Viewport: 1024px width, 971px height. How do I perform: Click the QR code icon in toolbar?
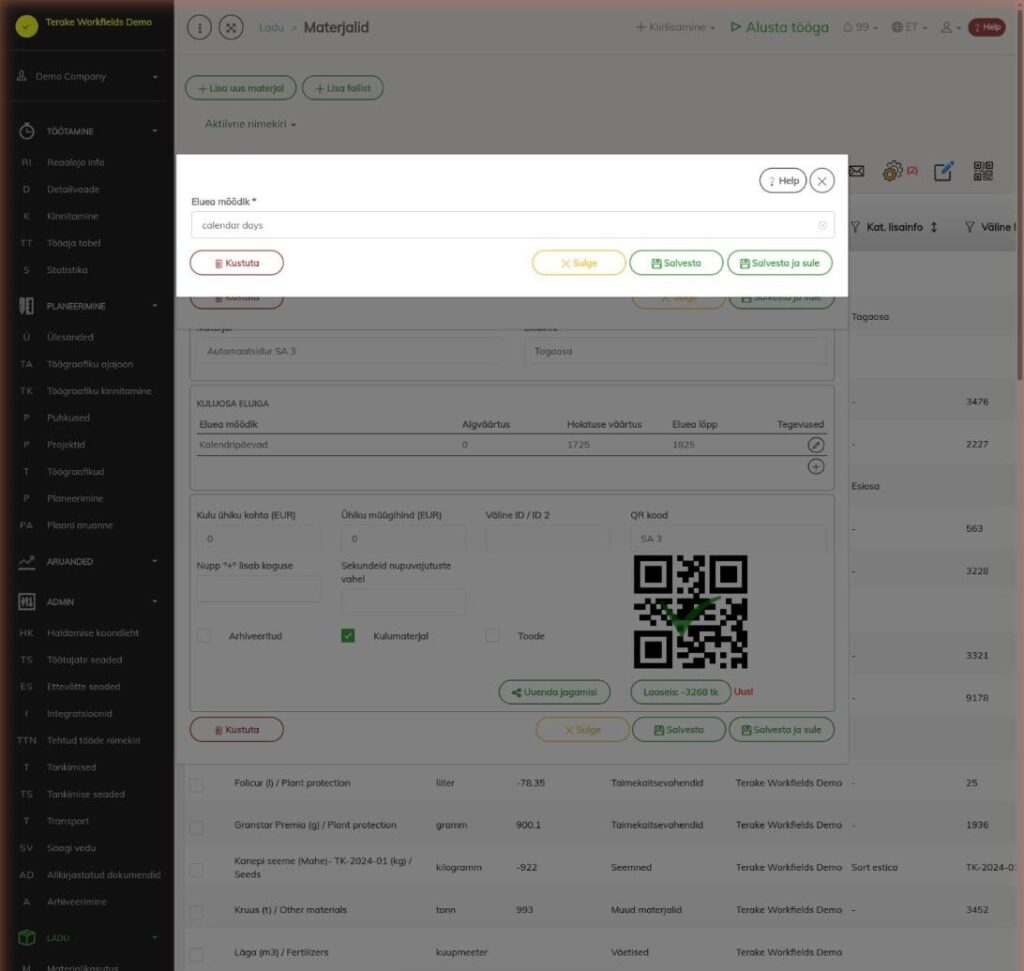(983, 171)
